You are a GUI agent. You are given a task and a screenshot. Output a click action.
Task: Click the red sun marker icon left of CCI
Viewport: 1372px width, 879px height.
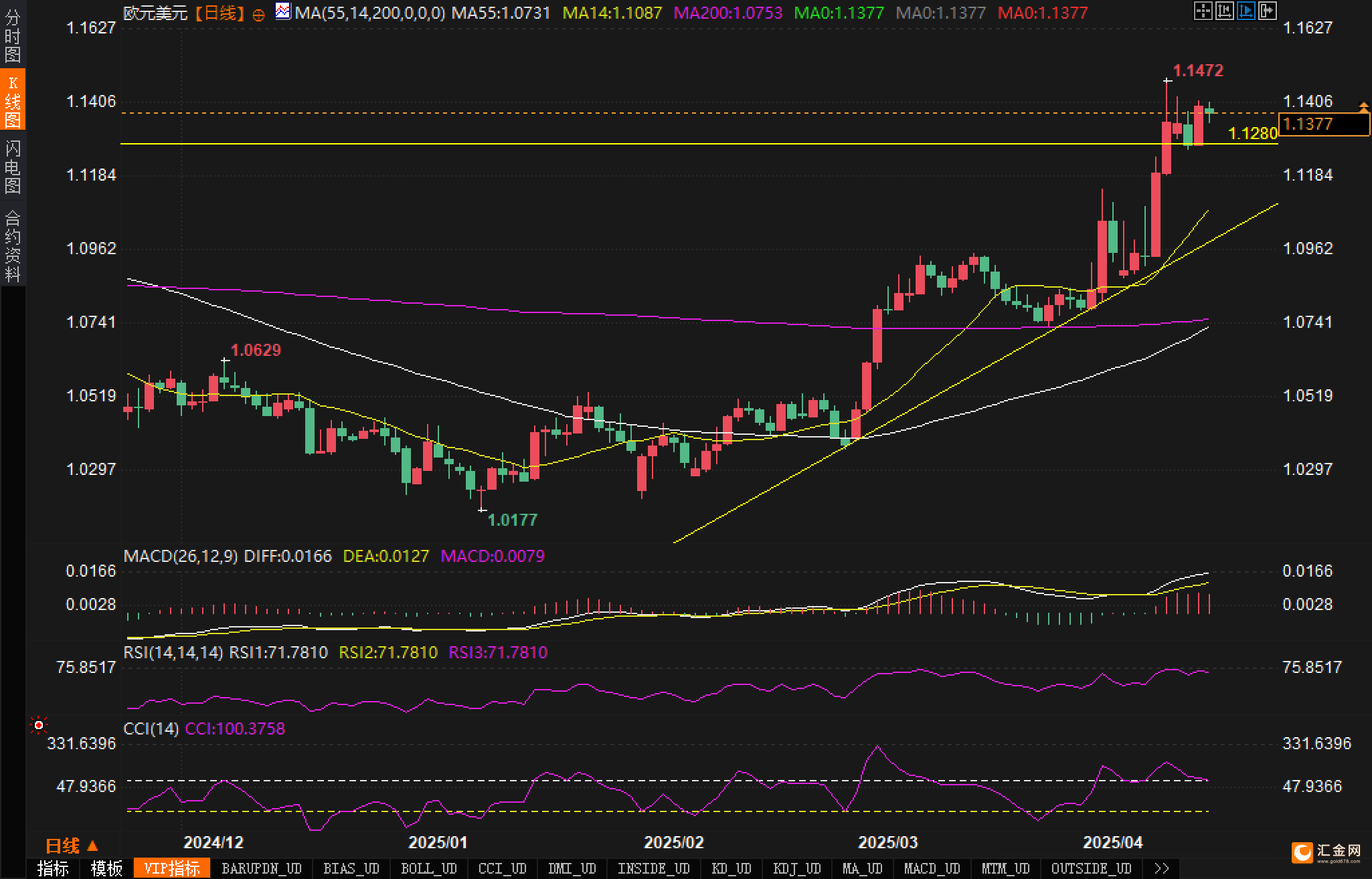39,725
